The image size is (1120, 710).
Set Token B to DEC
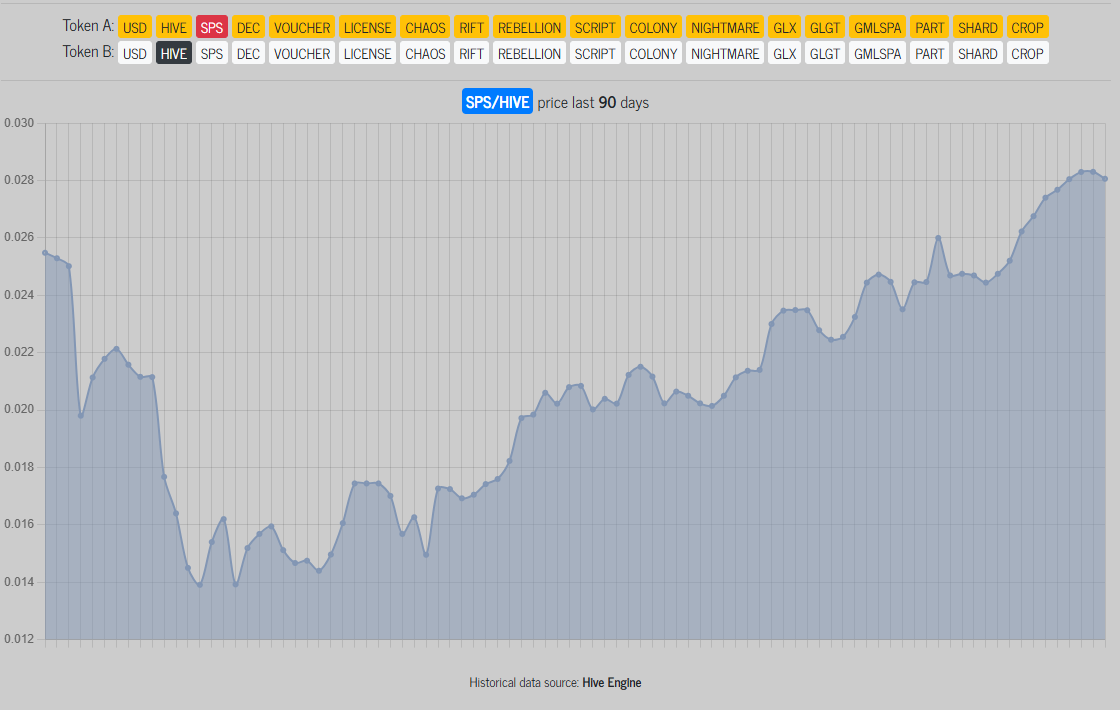pos(248,53)
